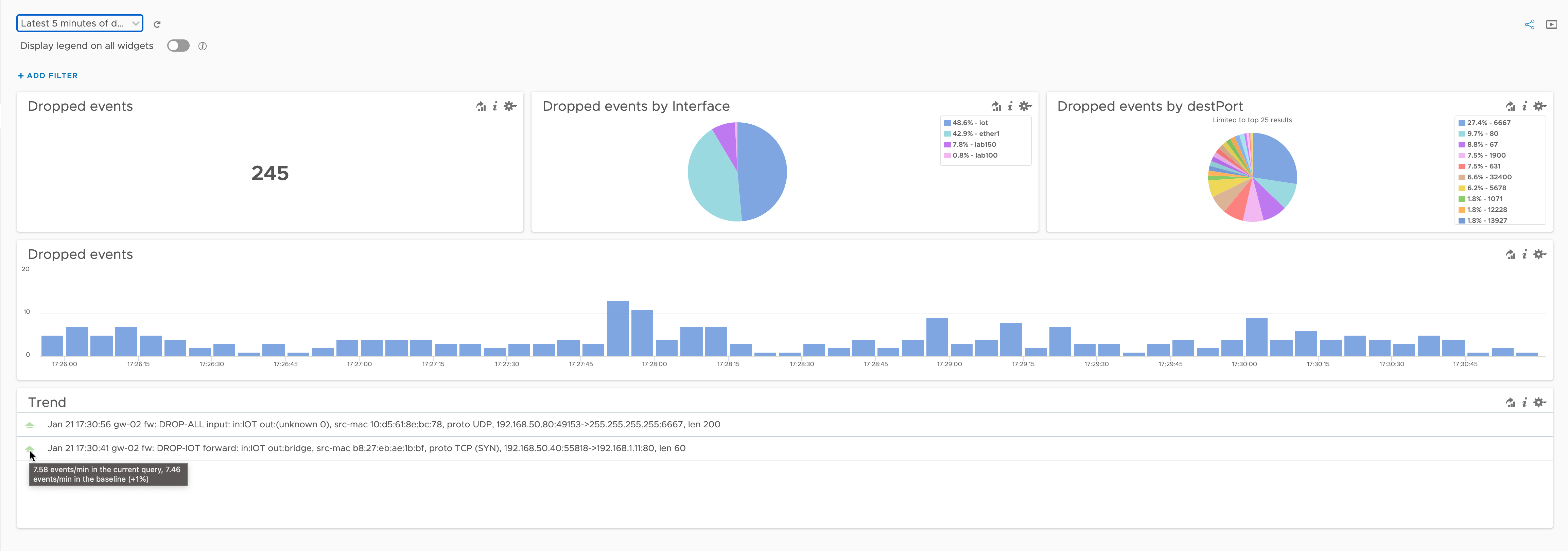Show info for the Dropped events bar chart
The width and height of the screenshot is (1568, 551).
coord(1524,254)
